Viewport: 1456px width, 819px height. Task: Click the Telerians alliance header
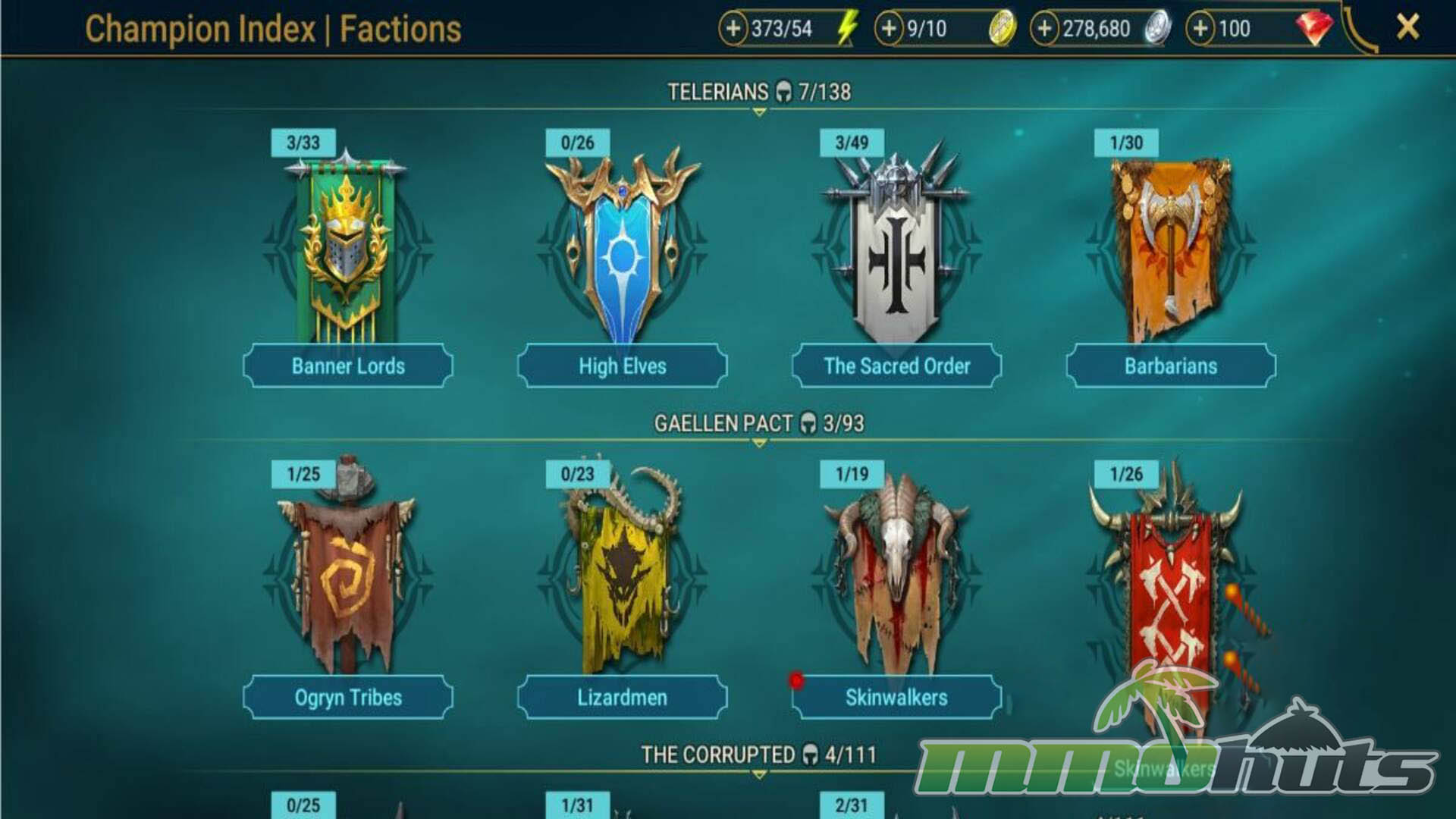tap(759, 92)
